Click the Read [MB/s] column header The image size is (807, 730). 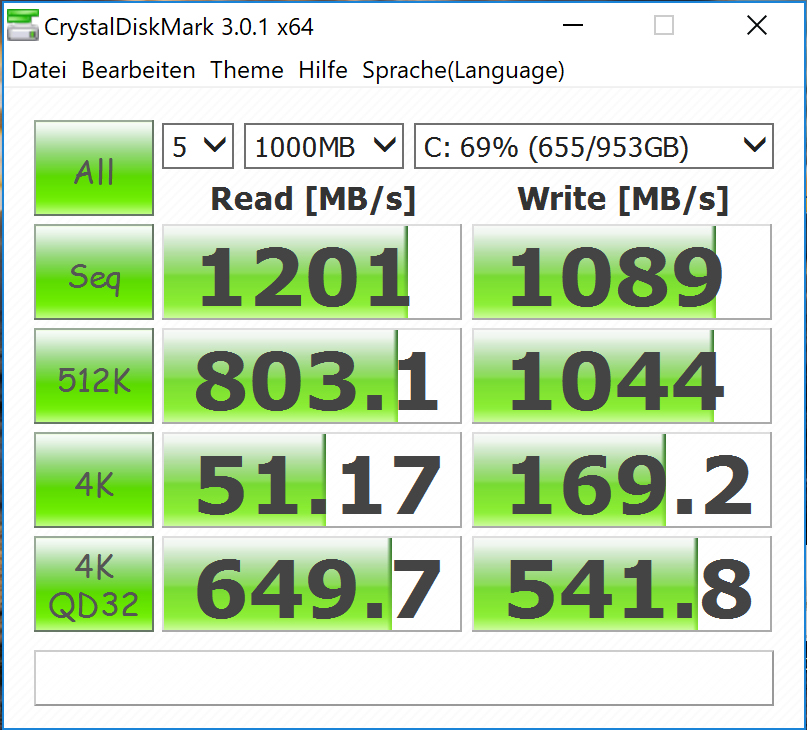click(x=313, y=199)
